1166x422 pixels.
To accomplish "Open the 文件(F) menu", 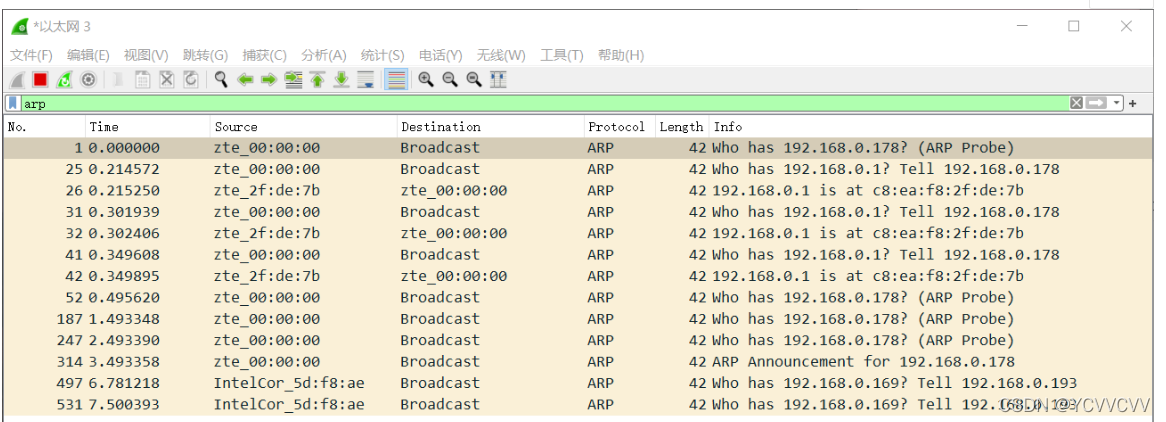I will [31, 55].
